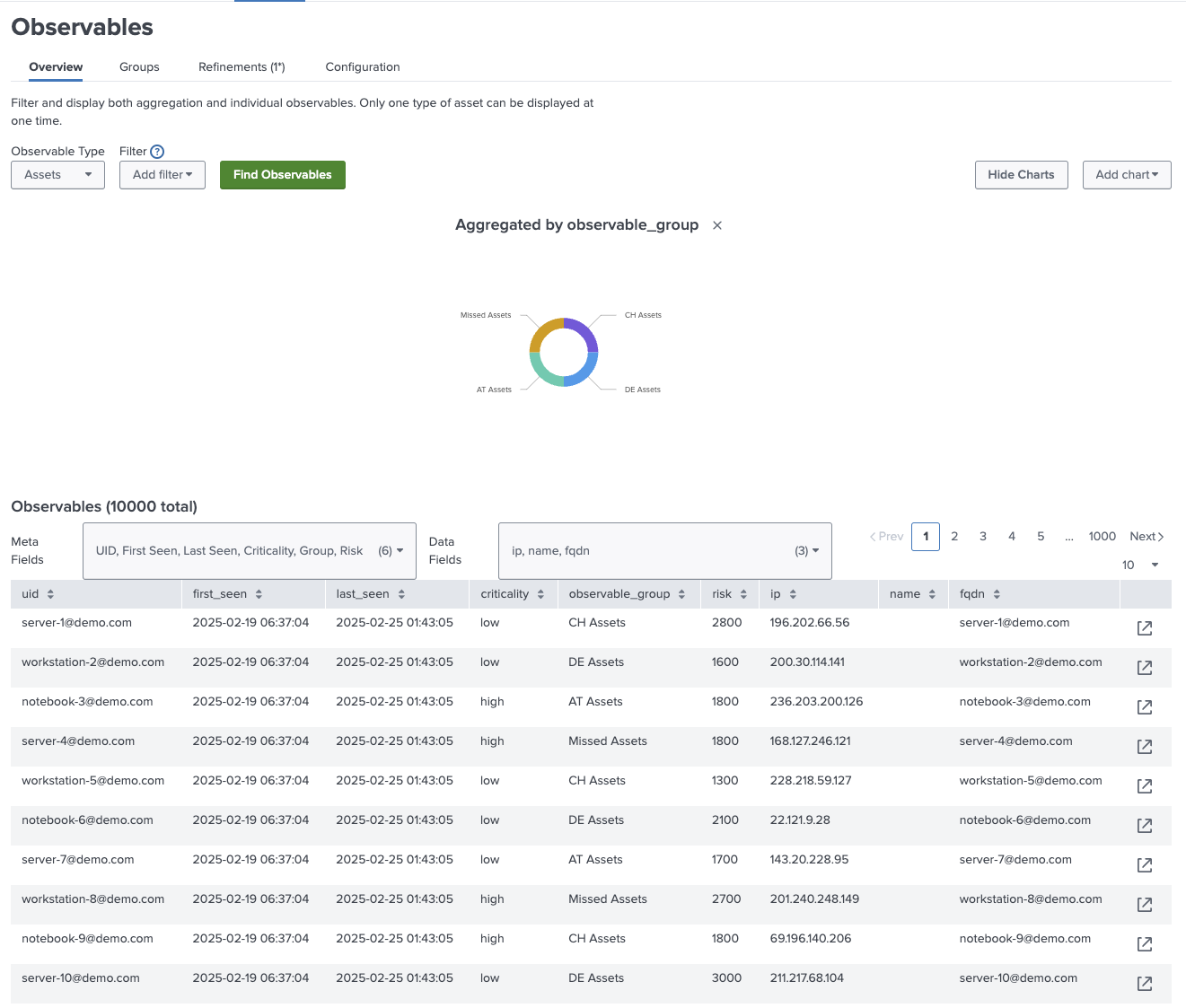
Task: Open the Observable Type Assets dropdown
Action: click(x=57, y=174)
